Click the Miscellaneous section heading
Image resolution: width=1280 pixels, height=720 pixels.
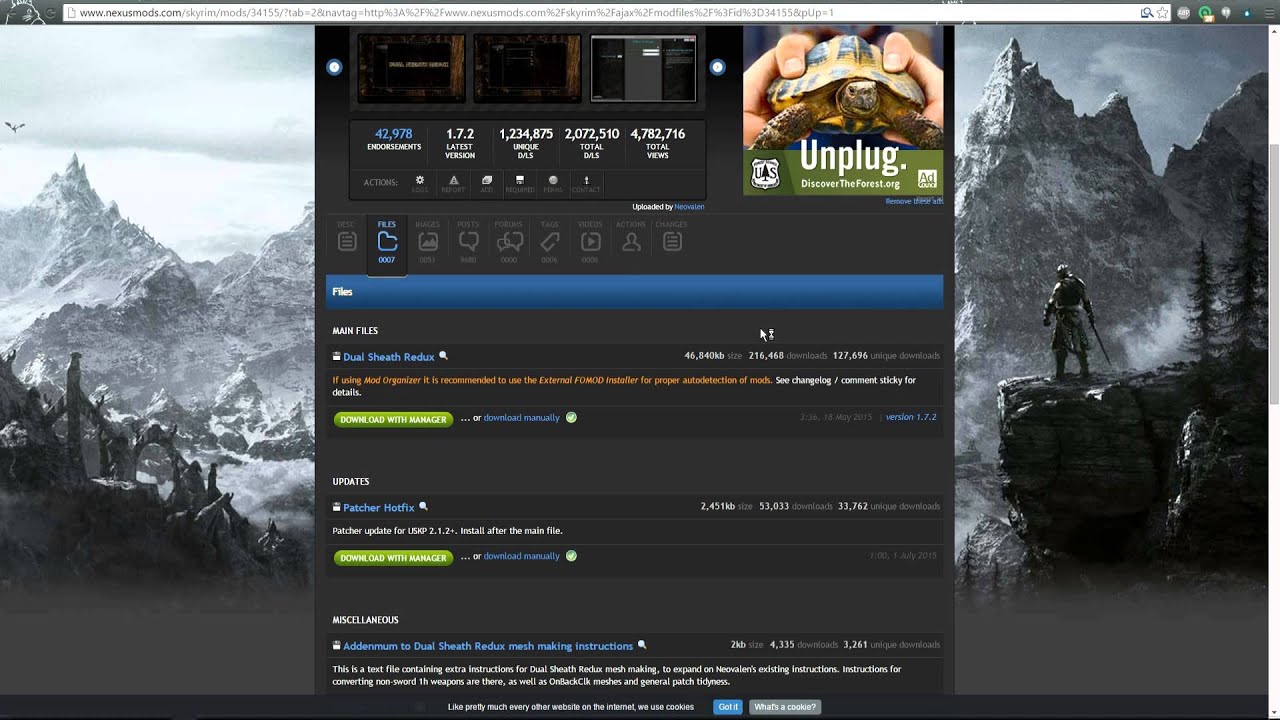(x=365, y=620)
